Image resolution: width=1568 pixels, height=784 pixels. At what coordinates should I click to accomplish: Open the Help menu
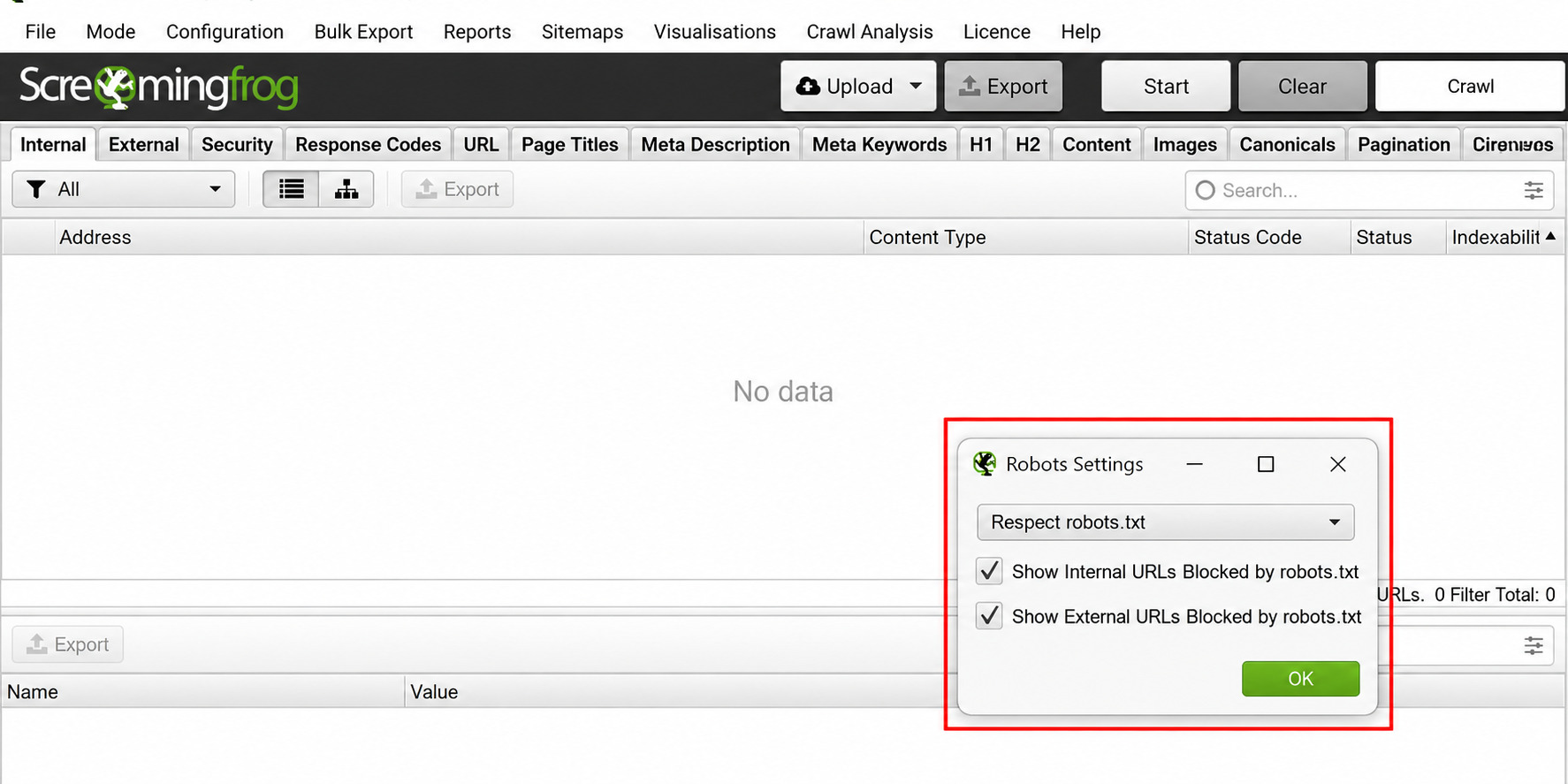click(x=1081, y=32)
